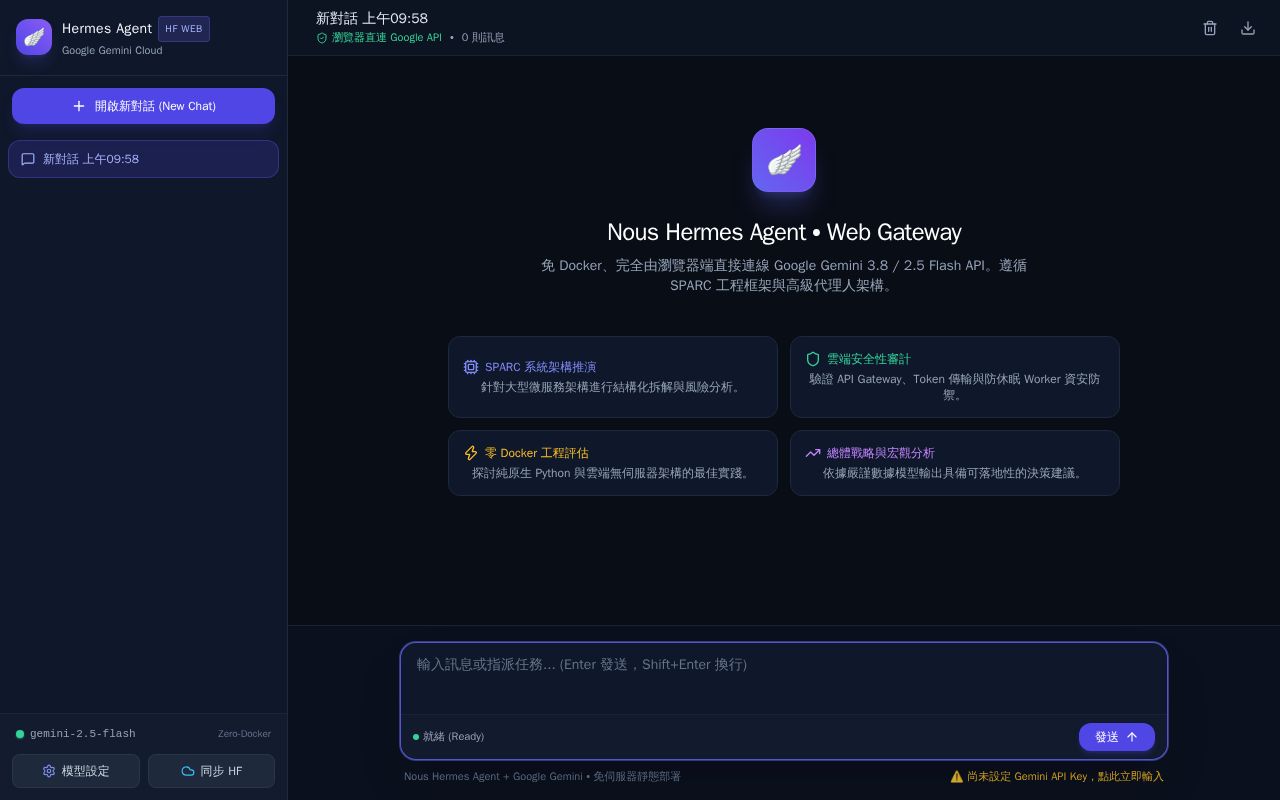The height and width of the screenshot is (800, 1280).
Task: Click the HF WEB badge
Action: (x=184, y=29)
